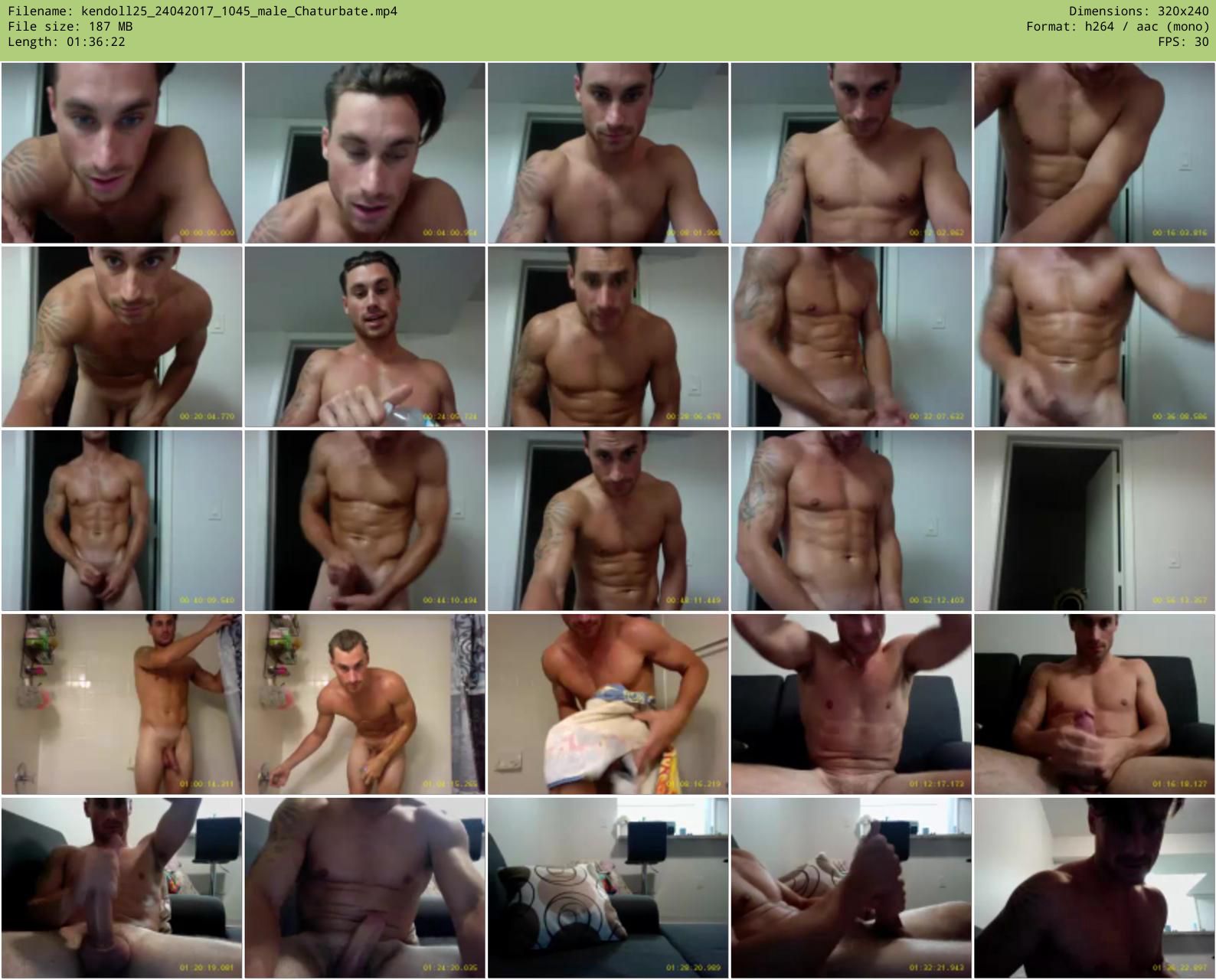Select the thumbnail stamped 00:48:11
The height and width of the screenshot is (980, 1216).
[608, 521]
